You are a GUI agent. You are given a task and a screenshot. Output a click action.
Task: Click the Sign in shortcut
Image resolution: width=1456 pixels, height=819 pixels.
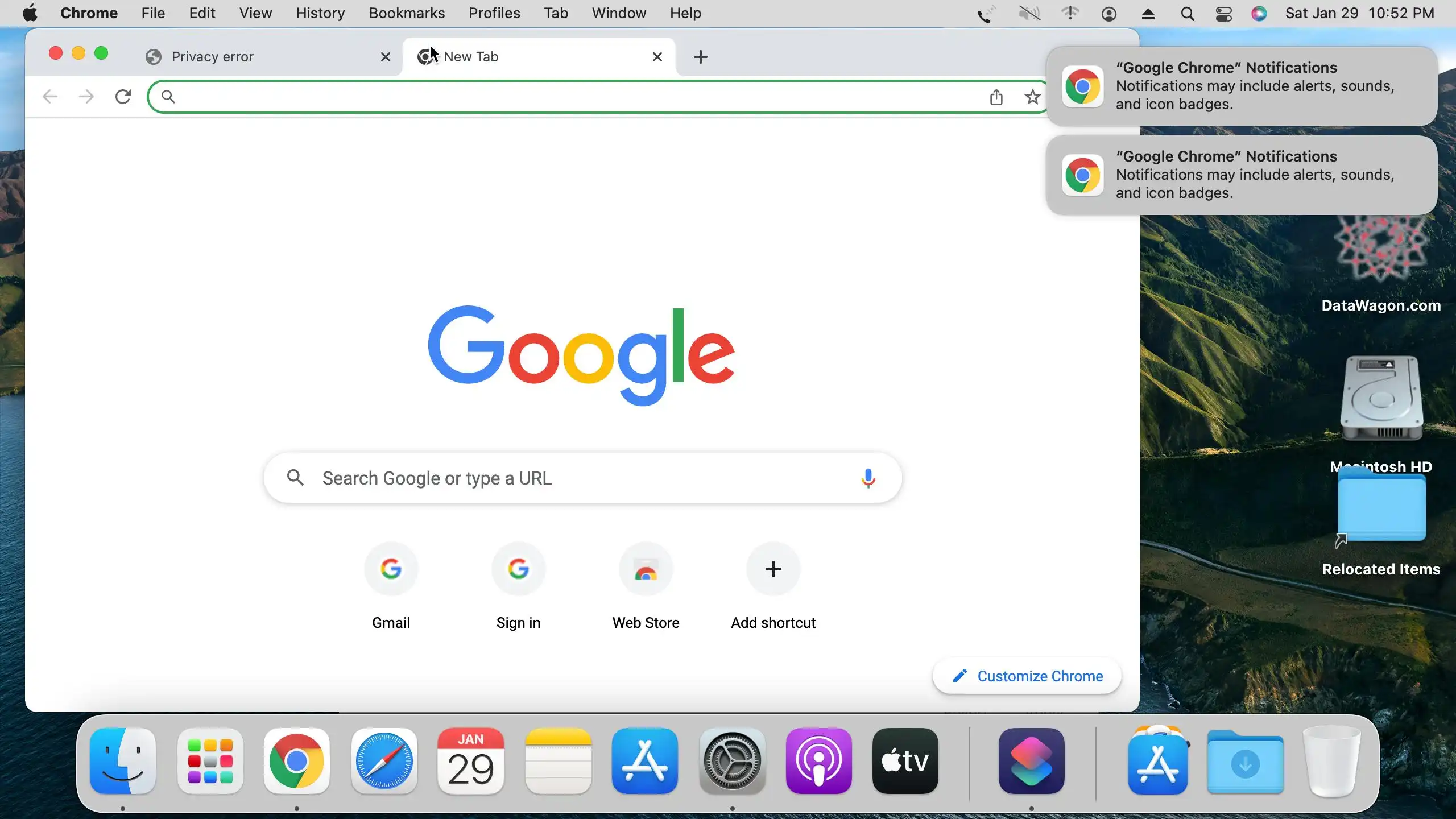point(518,569)
